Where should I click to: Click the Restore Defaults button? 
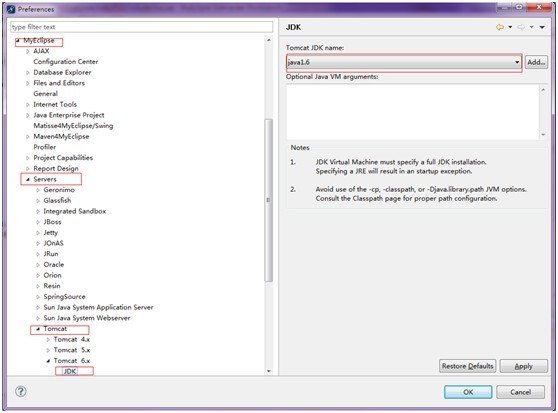coord(467,366)
